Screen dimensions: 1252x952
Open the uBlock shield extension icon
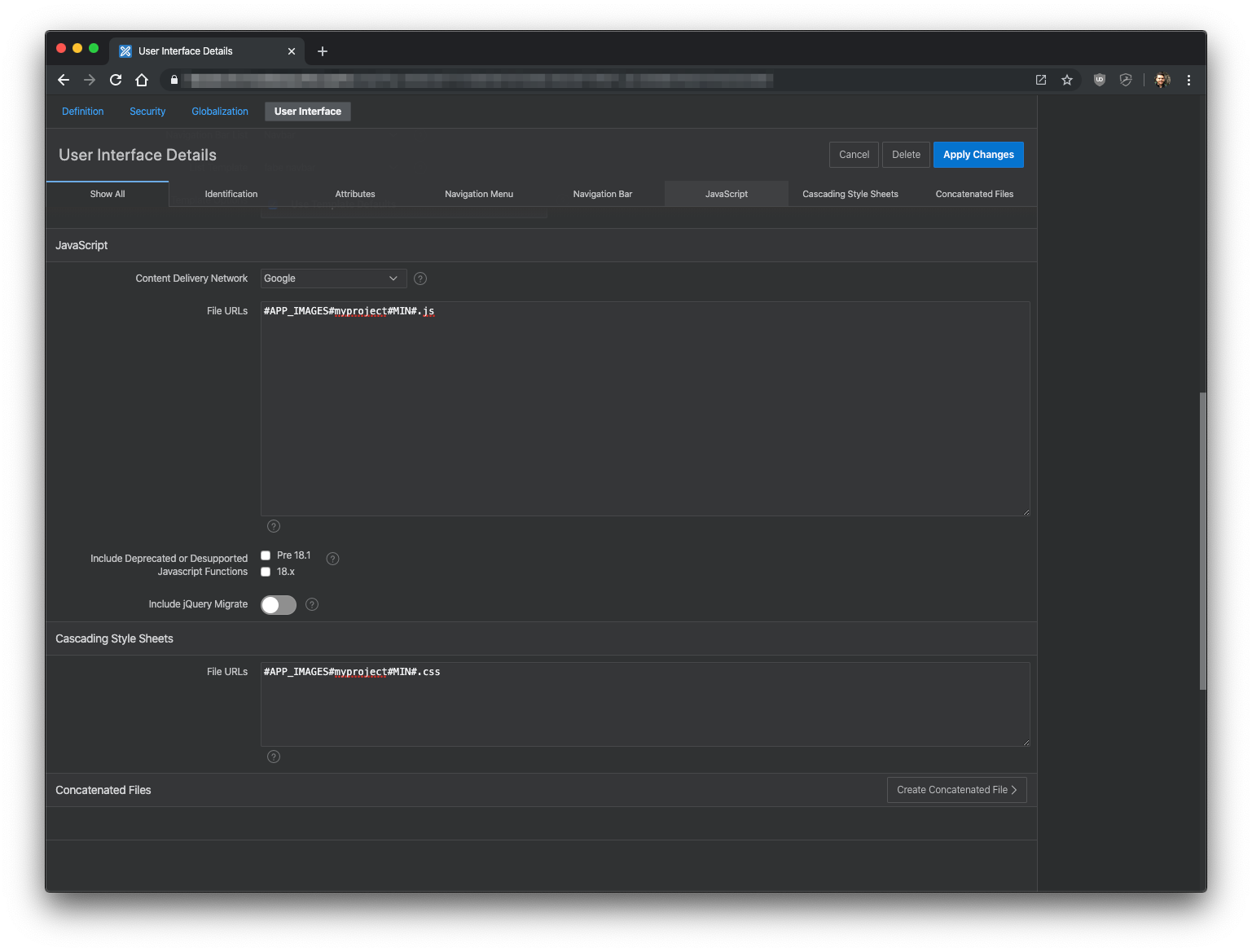pyautogui.click(x=1099, y=80)
